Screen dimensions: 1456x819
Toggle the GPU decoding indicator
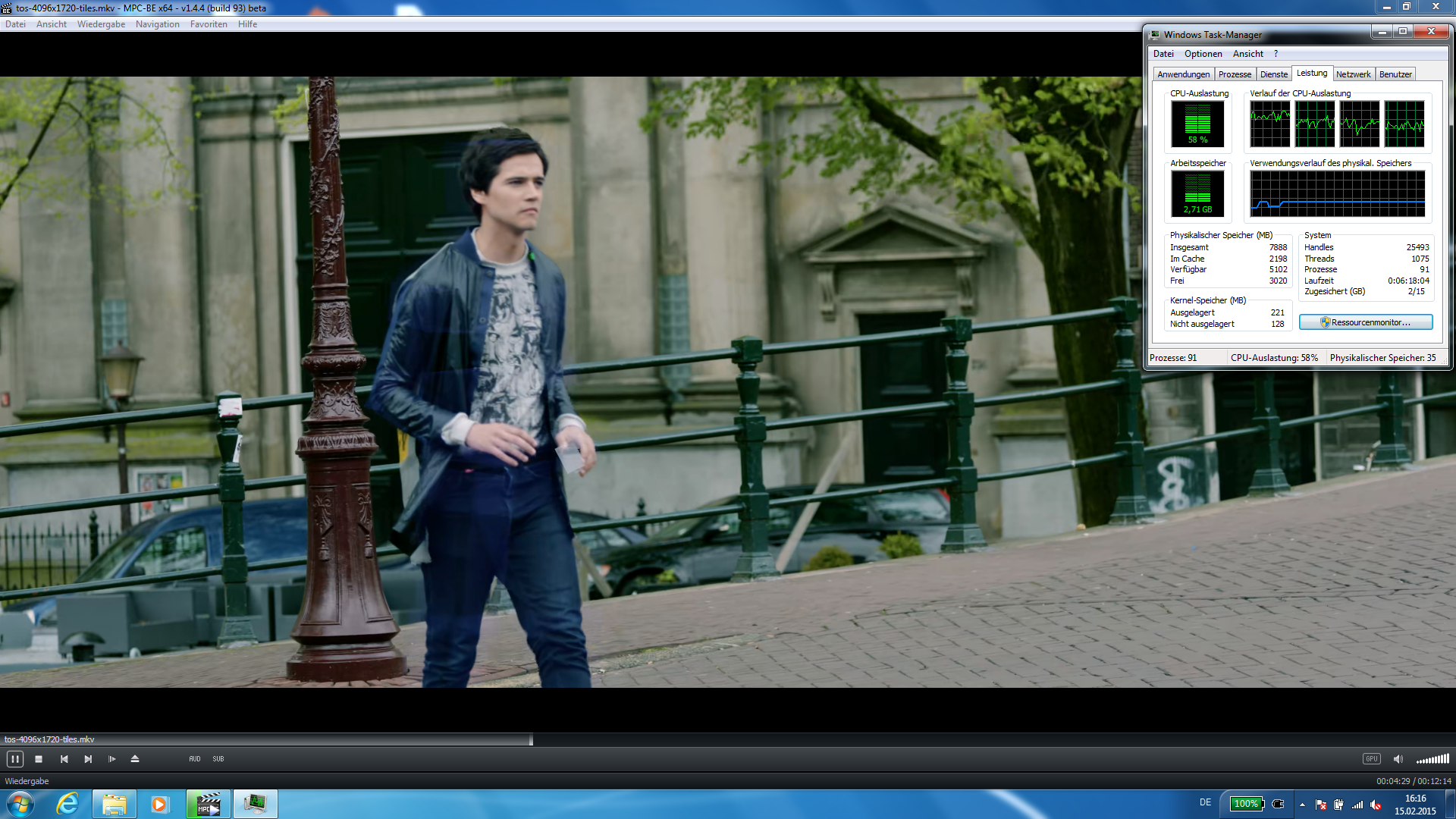pyautogui.click(x=1371, y=759)
